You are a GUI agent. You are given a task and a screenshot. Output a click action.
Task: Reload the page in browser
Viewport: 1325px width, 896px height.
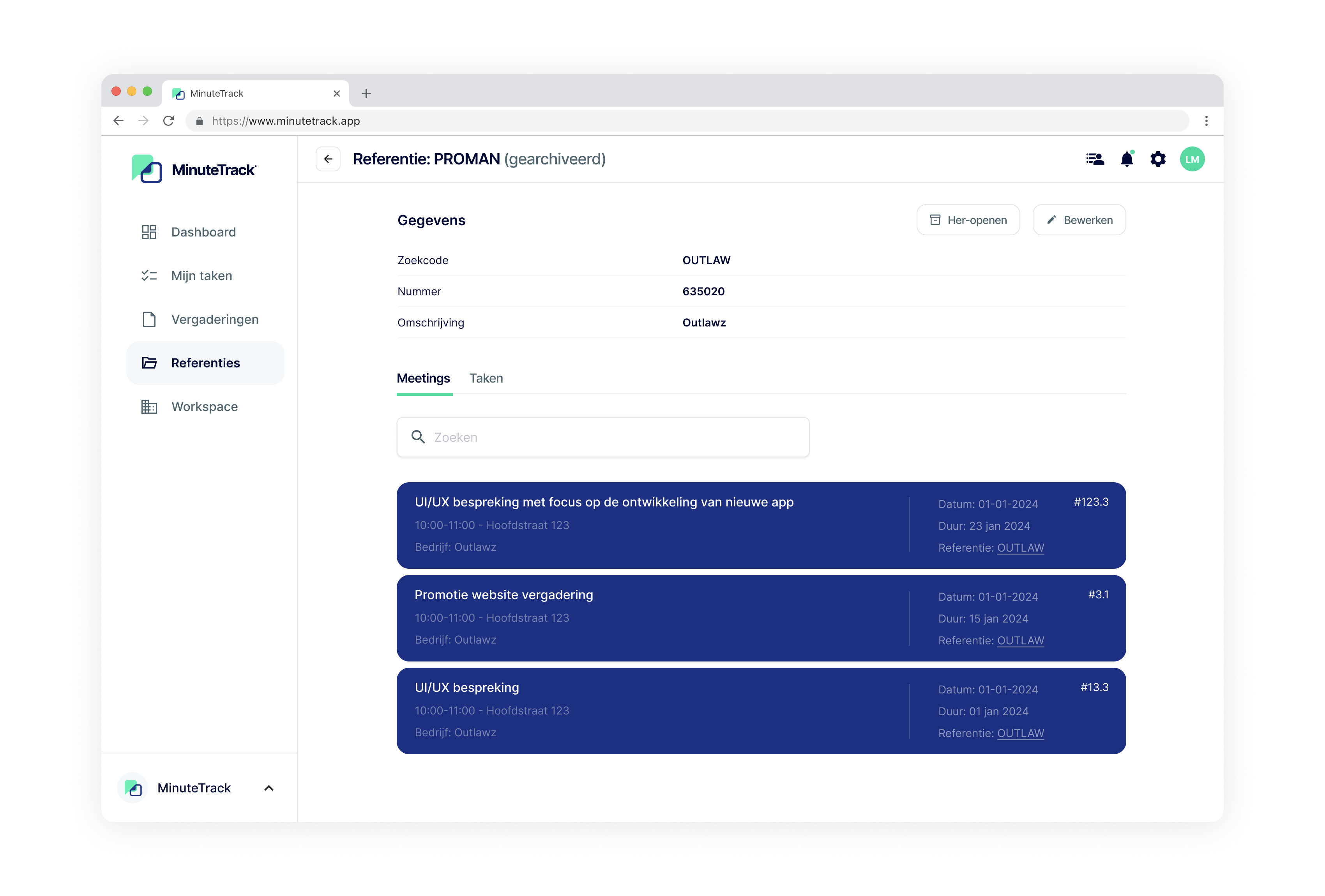coord(169,121)
